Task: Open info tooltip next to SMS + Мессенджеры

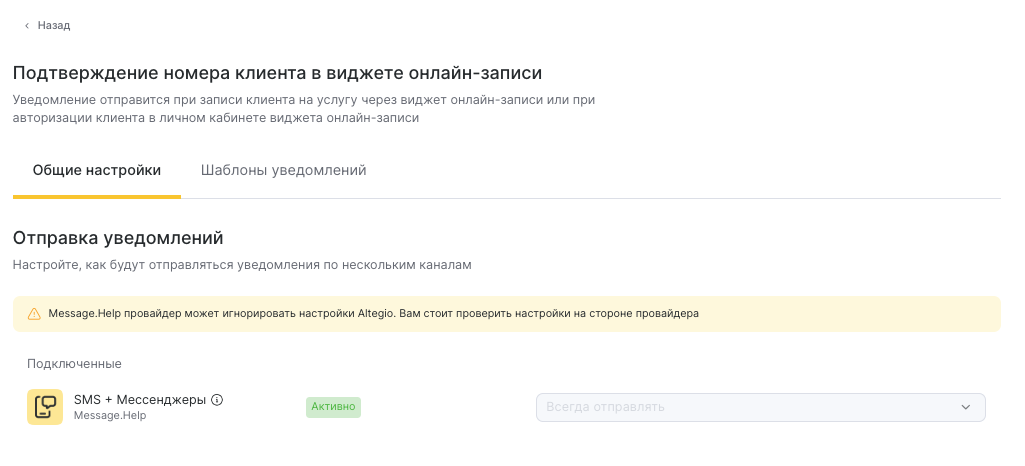Action: (217, 400)
